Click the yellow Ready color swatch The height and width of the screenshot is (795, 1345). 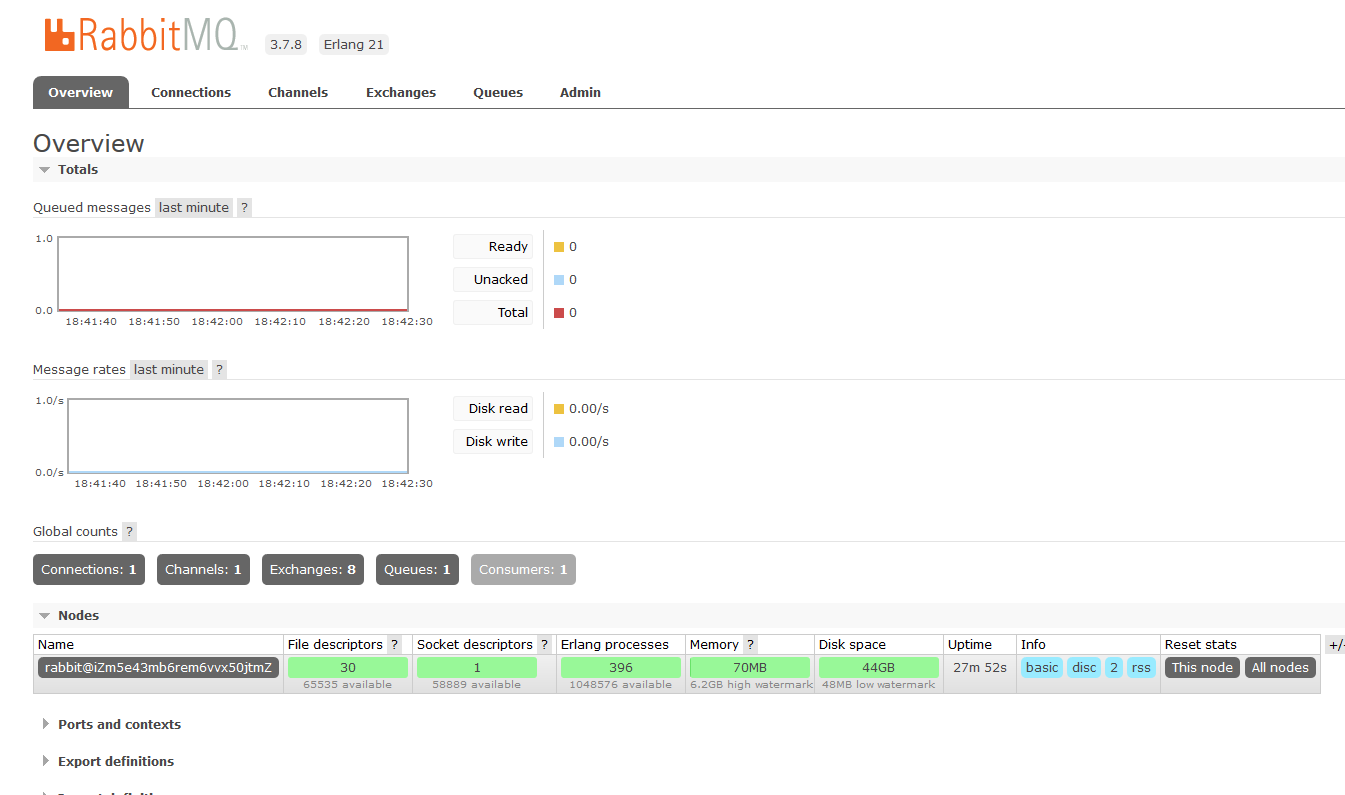pyautogui.click(x=559, y=247)
